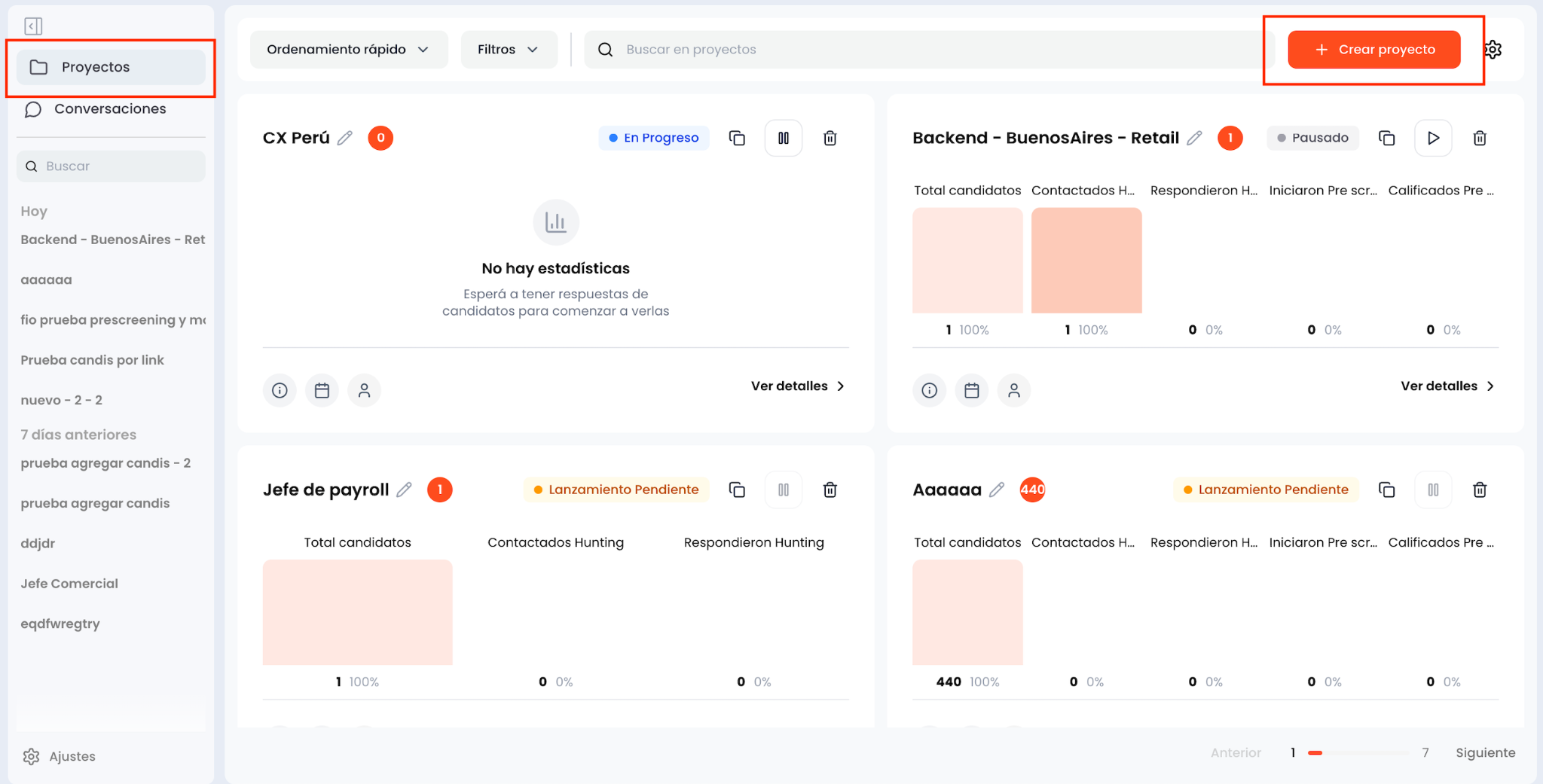Delete the CX Perú project
1543x784 pixels.
[x=830, y=138]
